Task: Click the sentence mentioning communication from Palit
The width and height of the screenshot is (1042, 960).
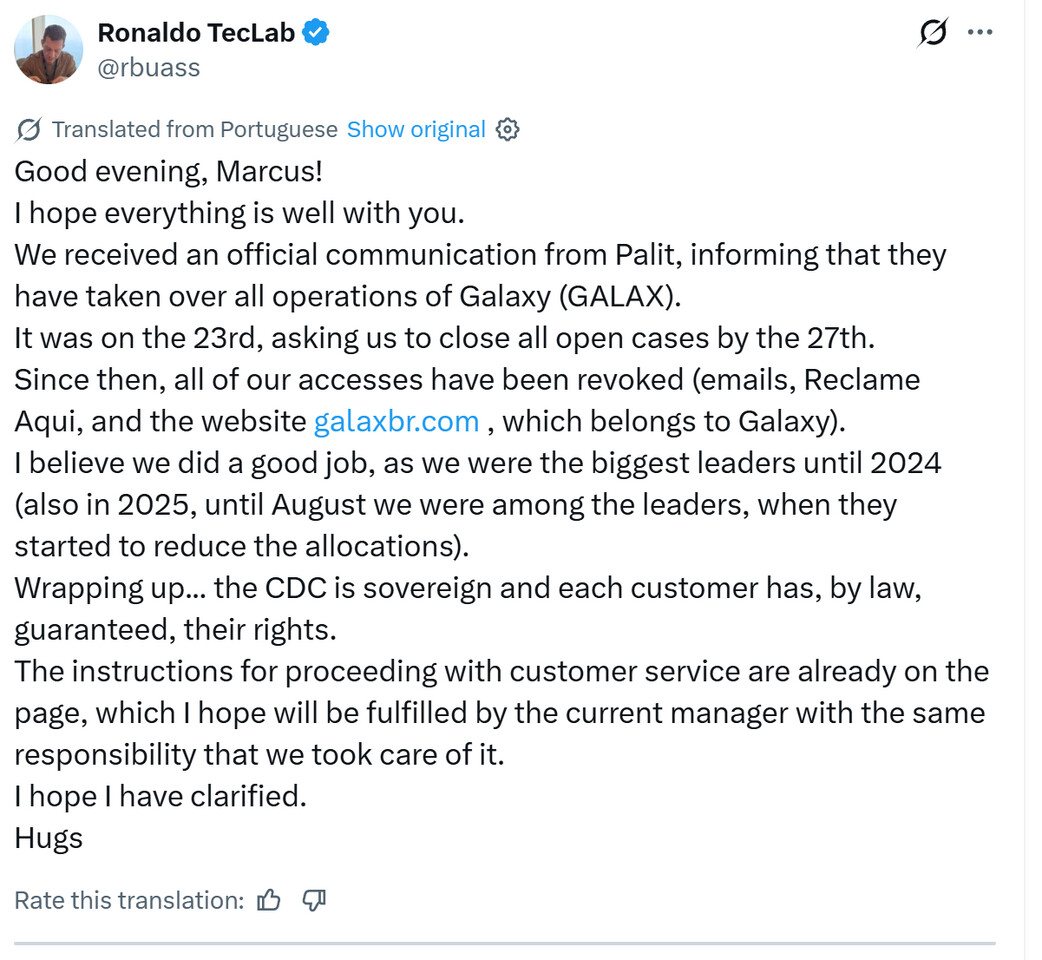Action: point(480,255)
